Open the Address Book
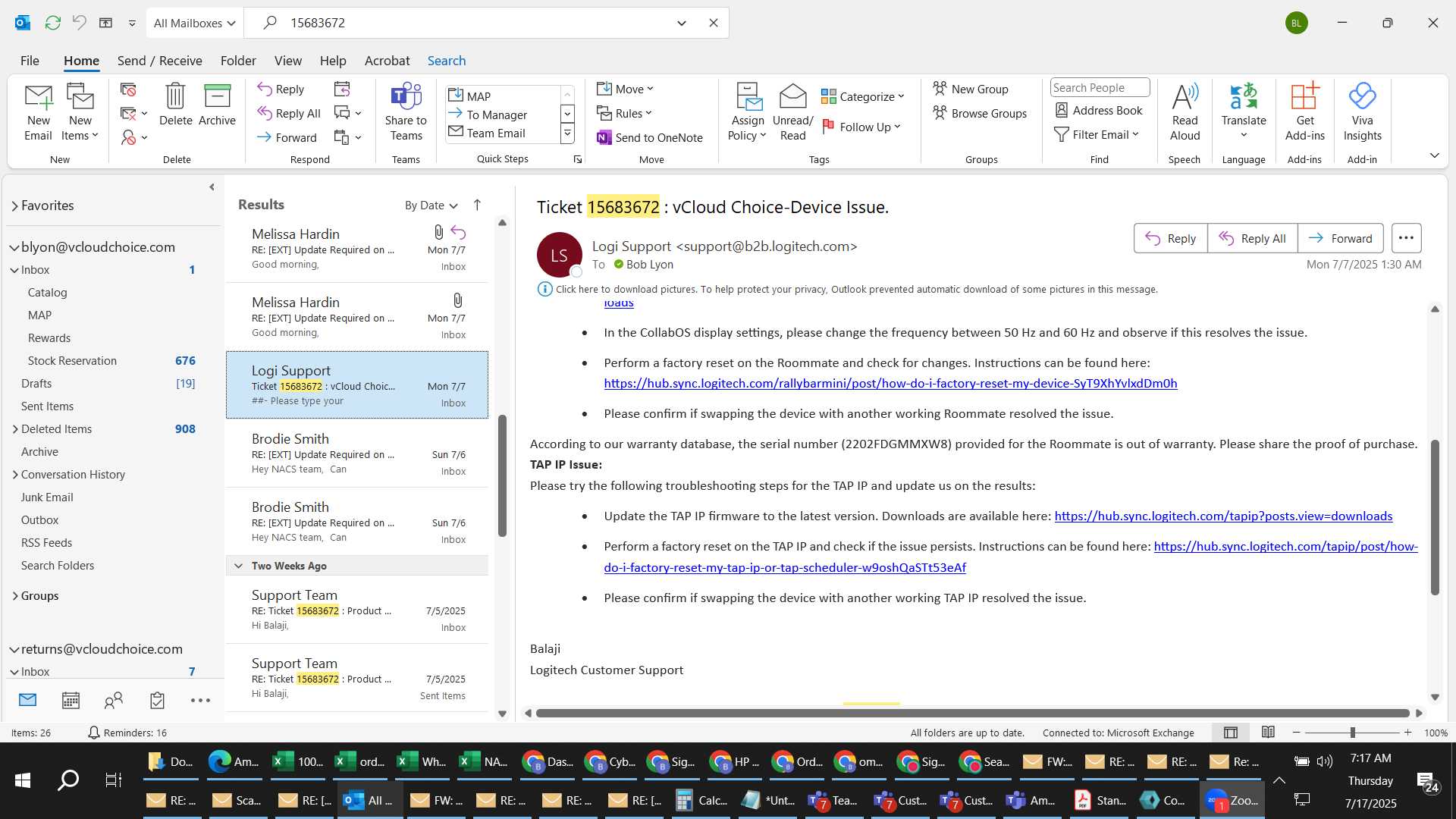The image size is (1456, 819). click(x=1099, y=110)
